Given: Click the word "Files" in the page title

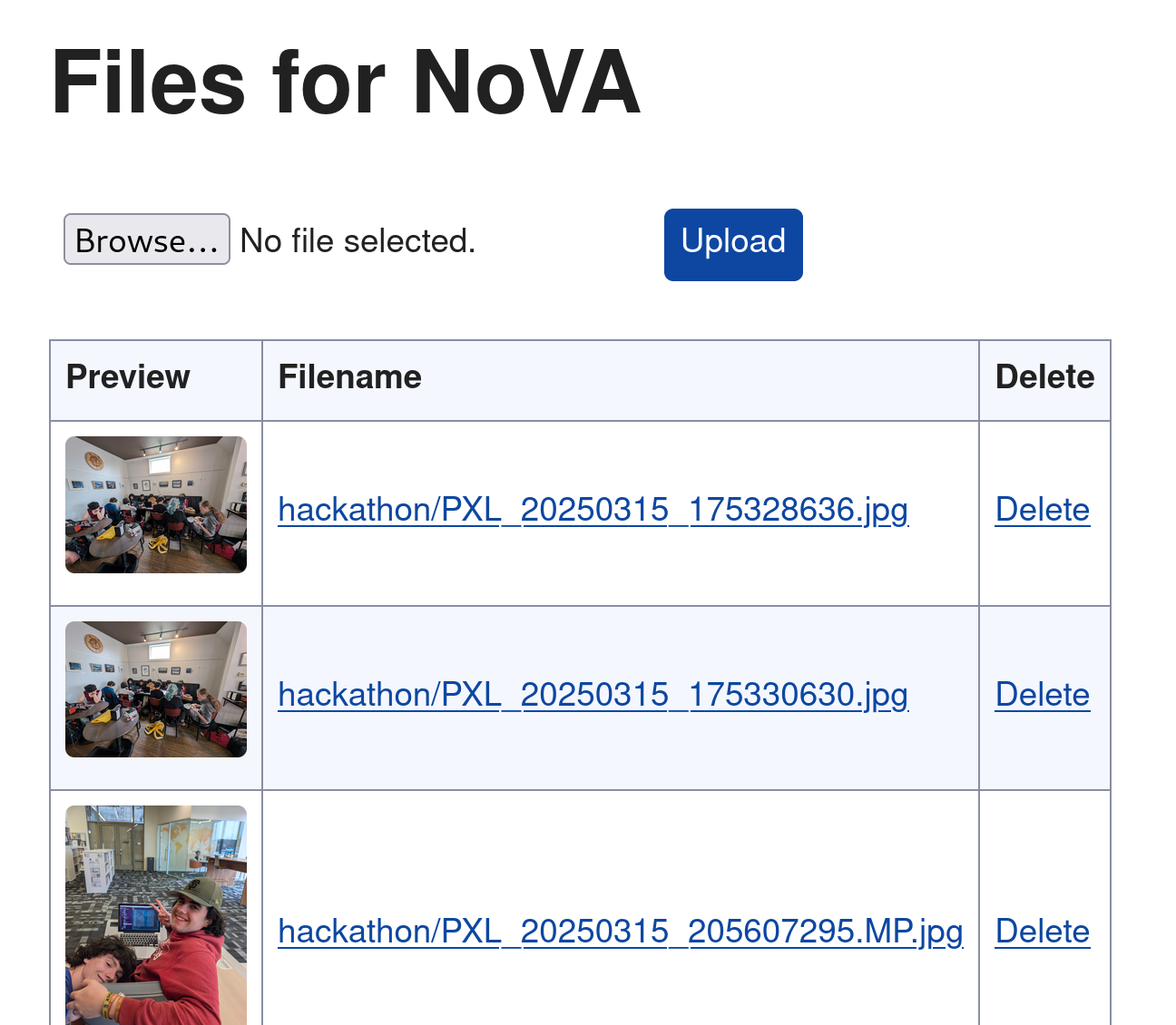Looking at the screenshot, I should (x=148, y=82).
